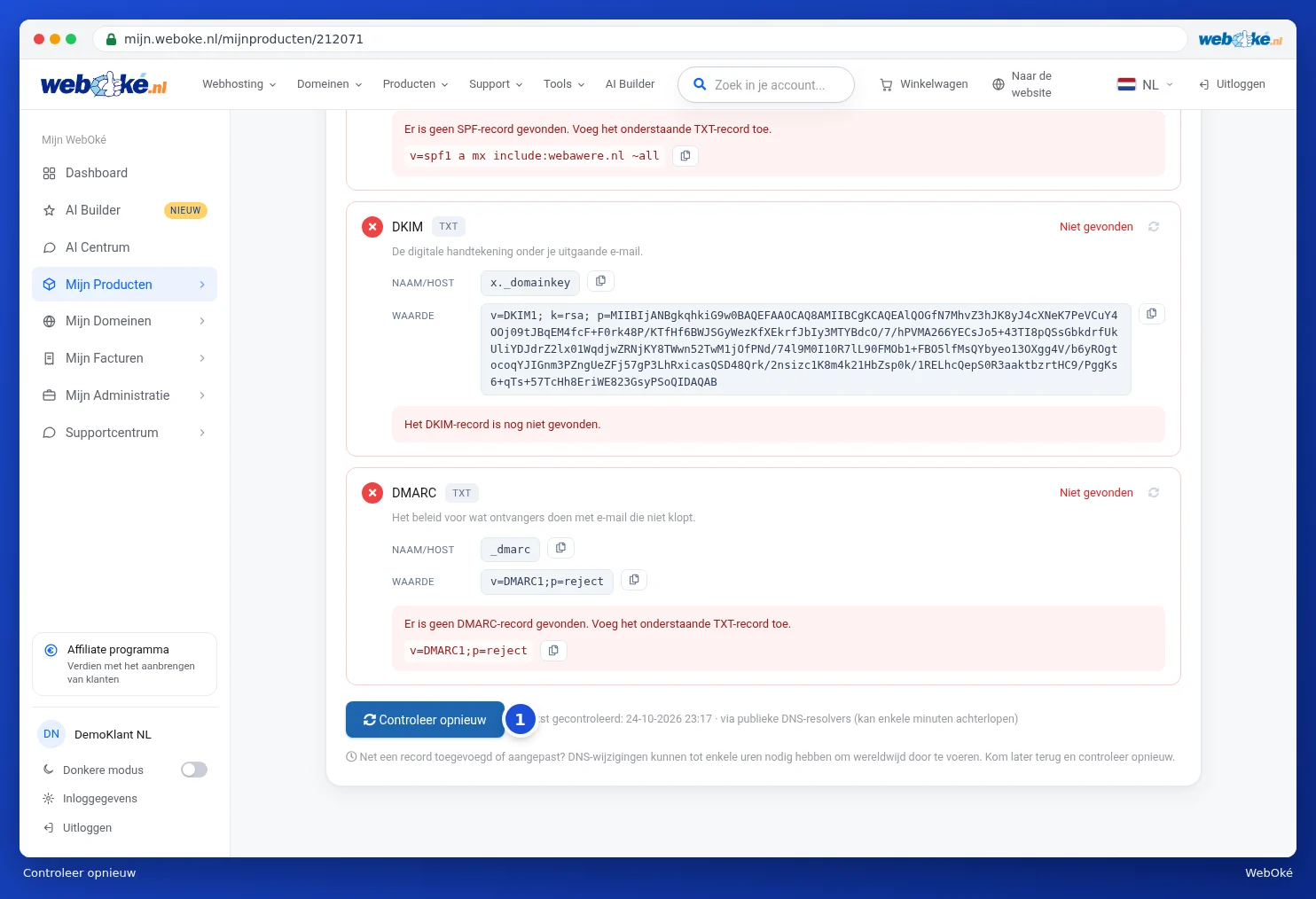The height and width of the screenshot is (899, 1316).
Task: Refresh the DKIM record check
Action: 1154,227
